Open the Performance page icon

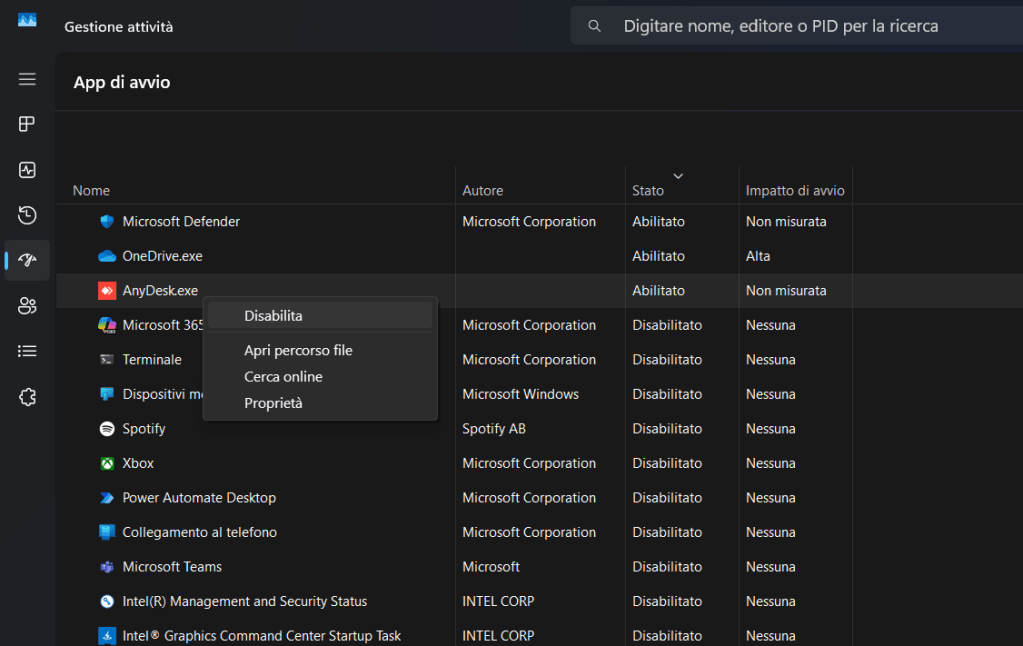[x=27, y=170]
